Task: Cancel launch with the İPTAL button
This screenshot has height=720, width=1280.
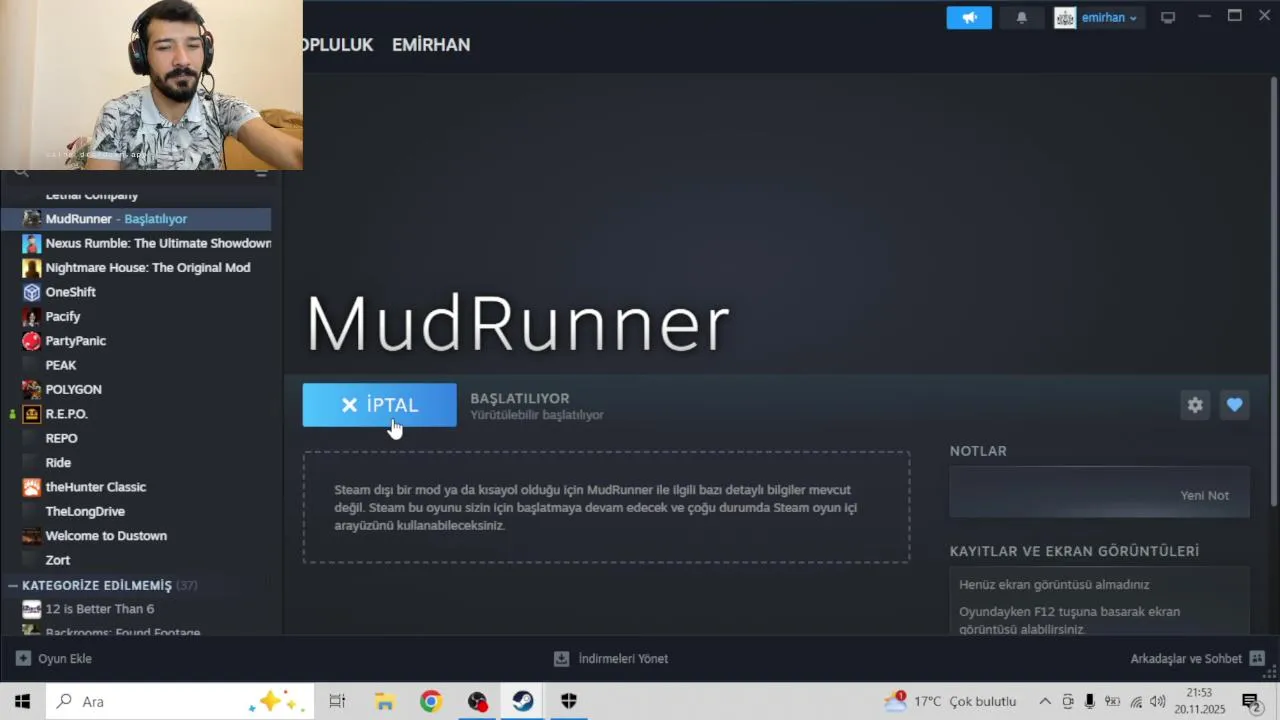Action: (380, 405)
